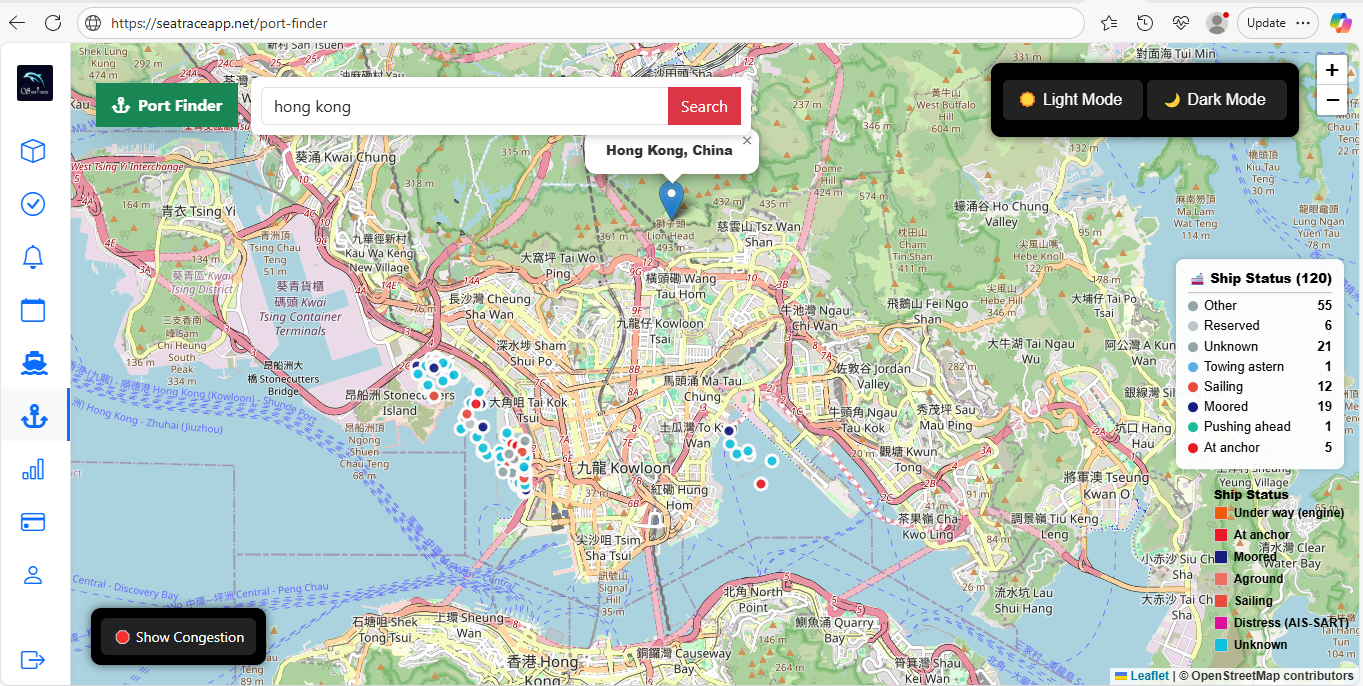Open the calendar sidebar icon
Viewport: 1363px width, 686px height.
point(33,309)
